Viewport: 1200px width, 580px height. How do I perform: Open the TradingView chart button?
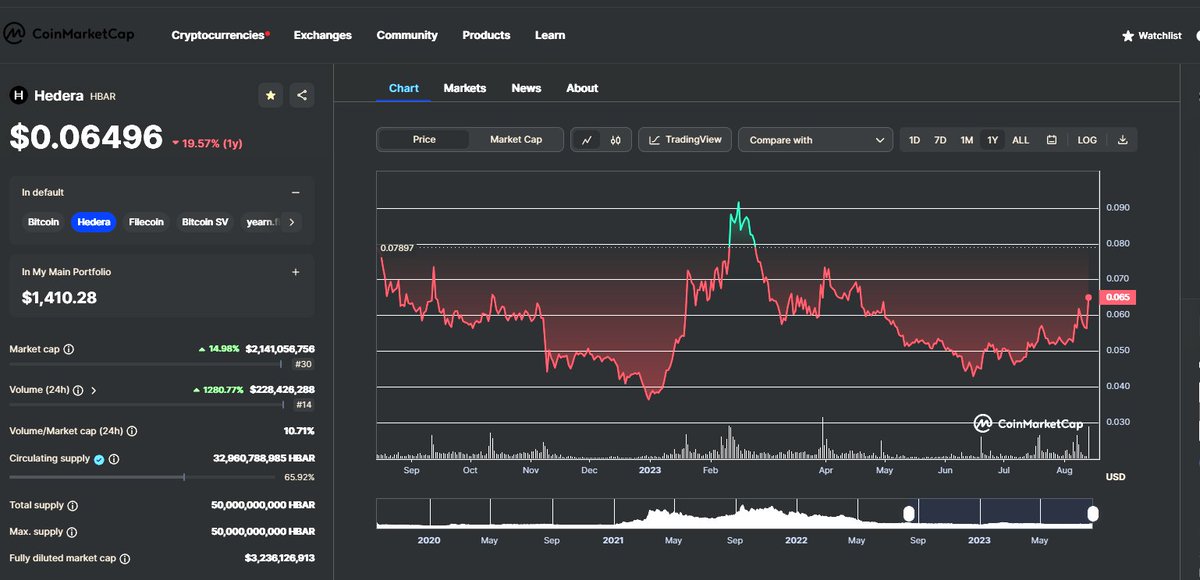click(685, 140)
